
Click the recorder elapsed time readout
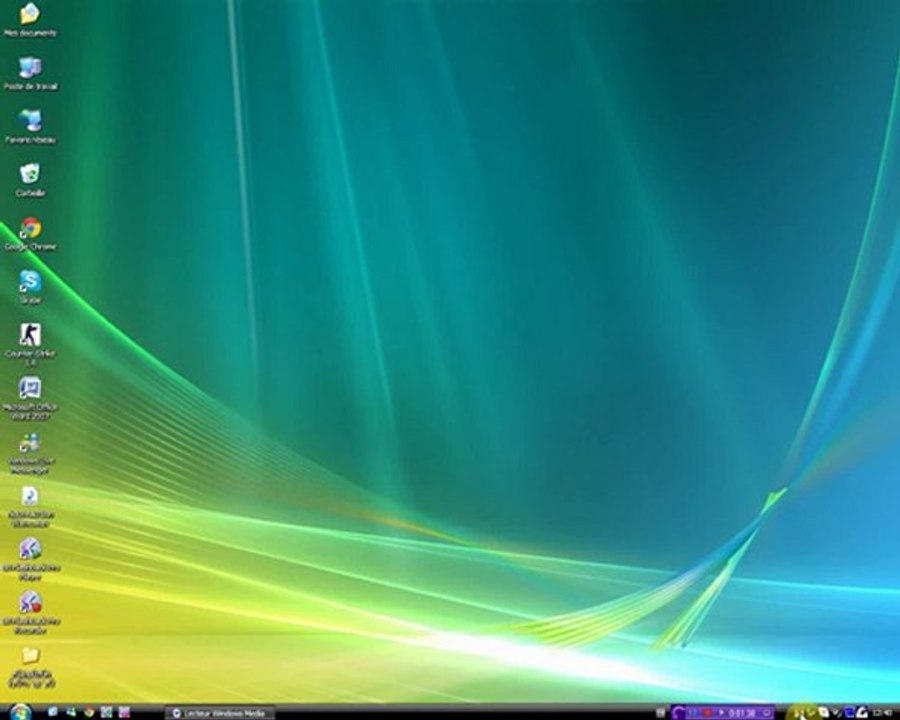[x=742, y=713]
